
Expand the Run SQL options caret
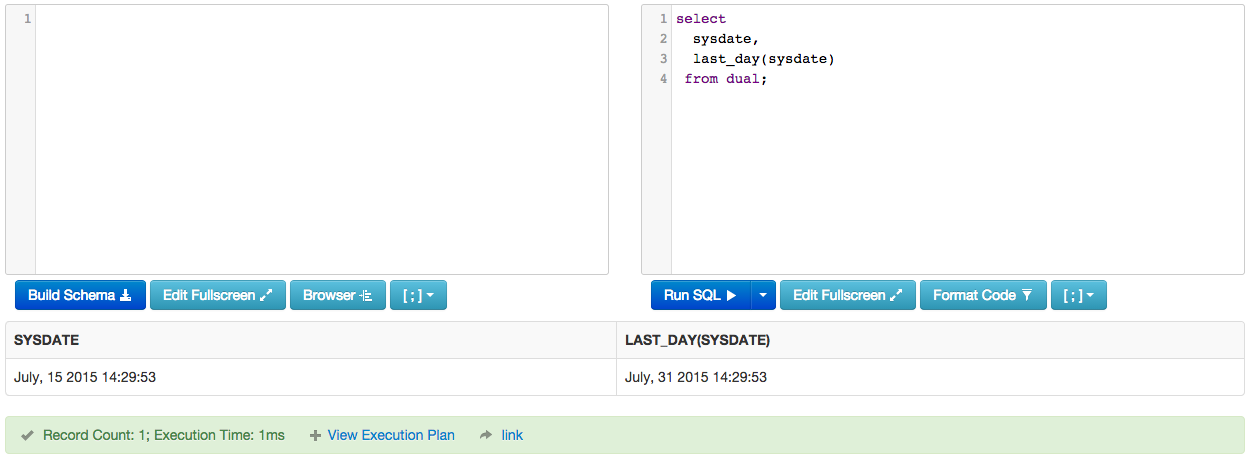tap(763, 295)
